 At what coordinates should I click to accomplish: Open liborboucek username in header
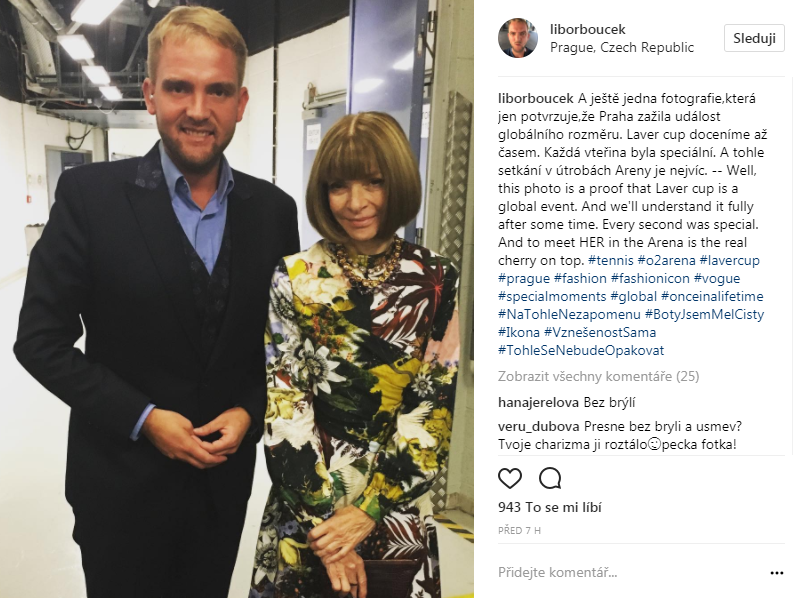click(588, 29)
